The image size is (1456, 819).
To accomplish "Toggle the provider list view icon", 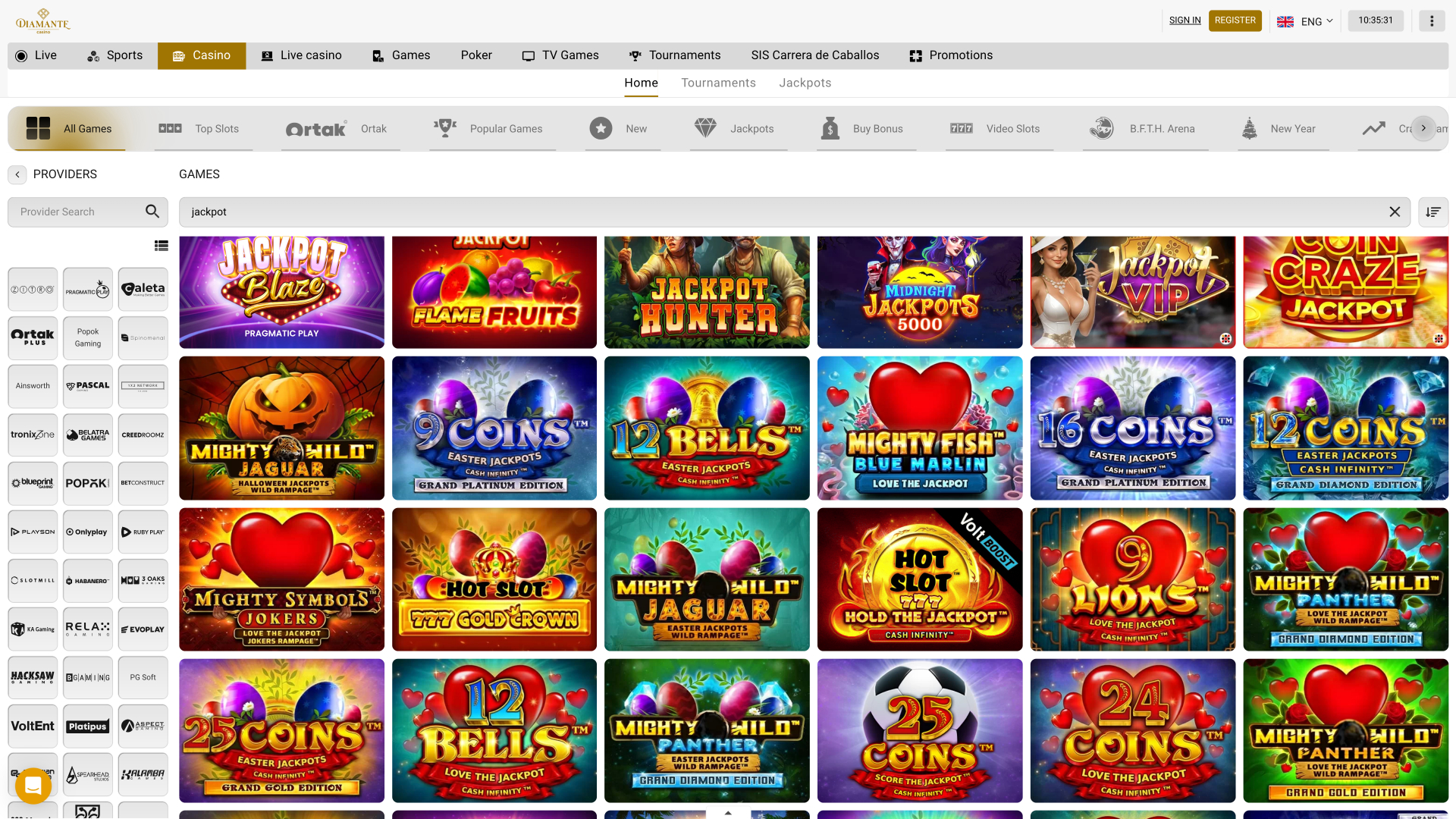I will (x=161, y=246).
